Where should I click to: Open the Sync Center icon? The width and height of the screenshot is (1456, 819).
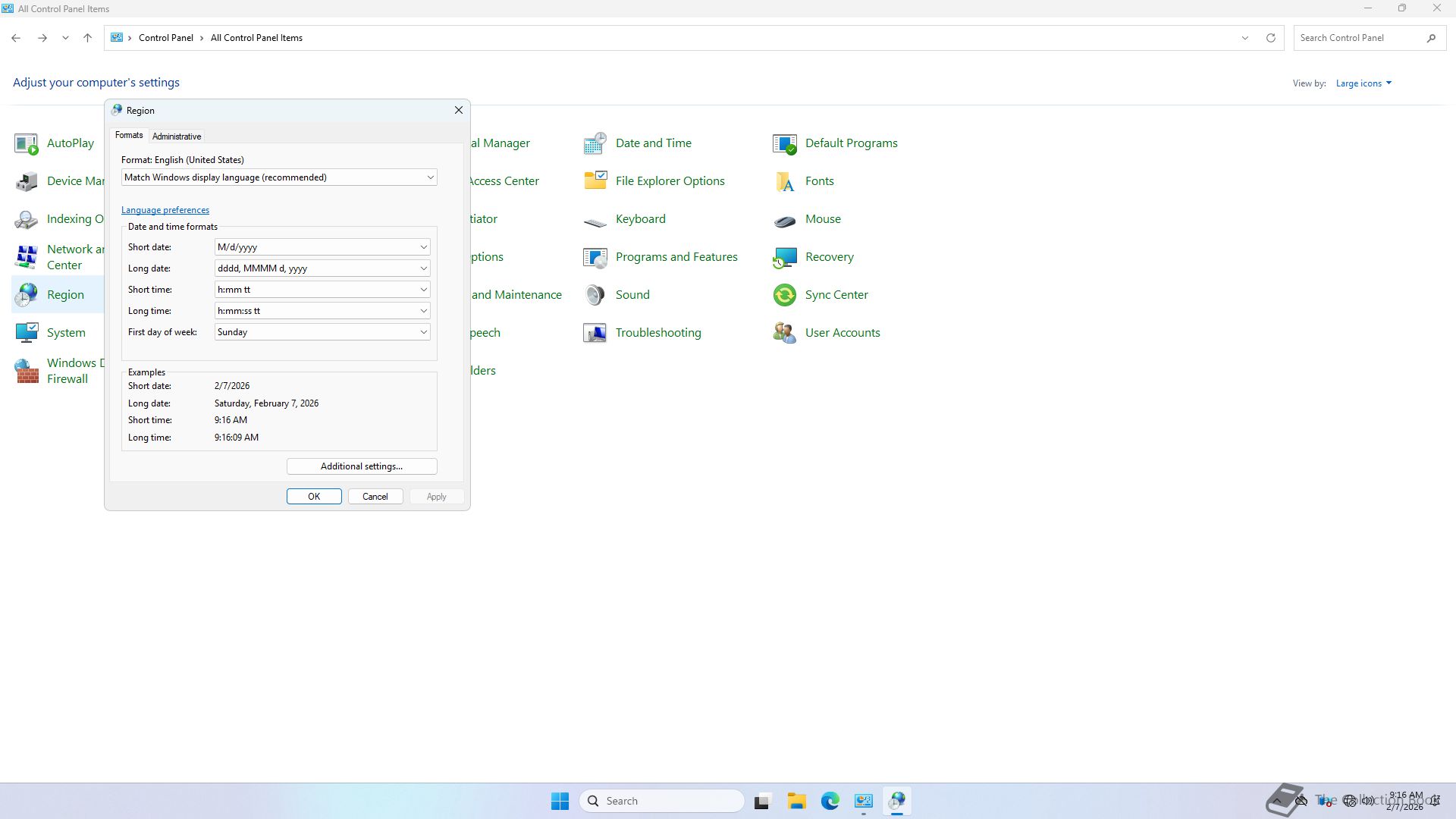784,295
